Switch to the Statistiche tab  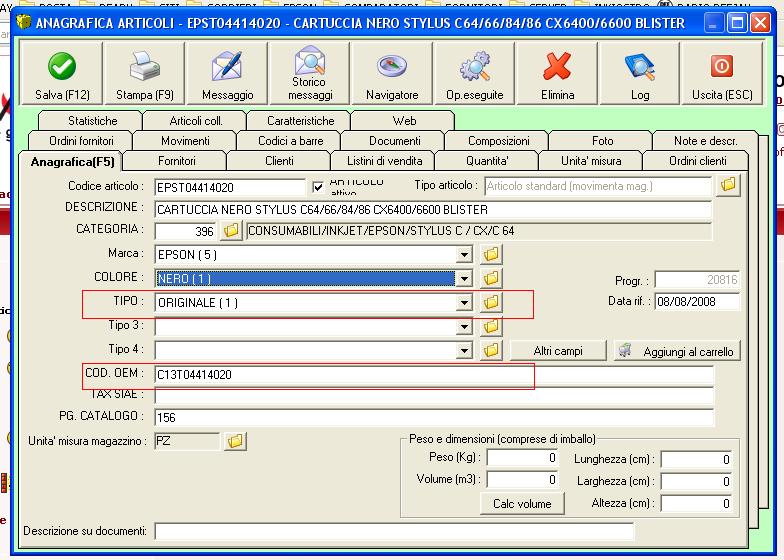point(92,120)
